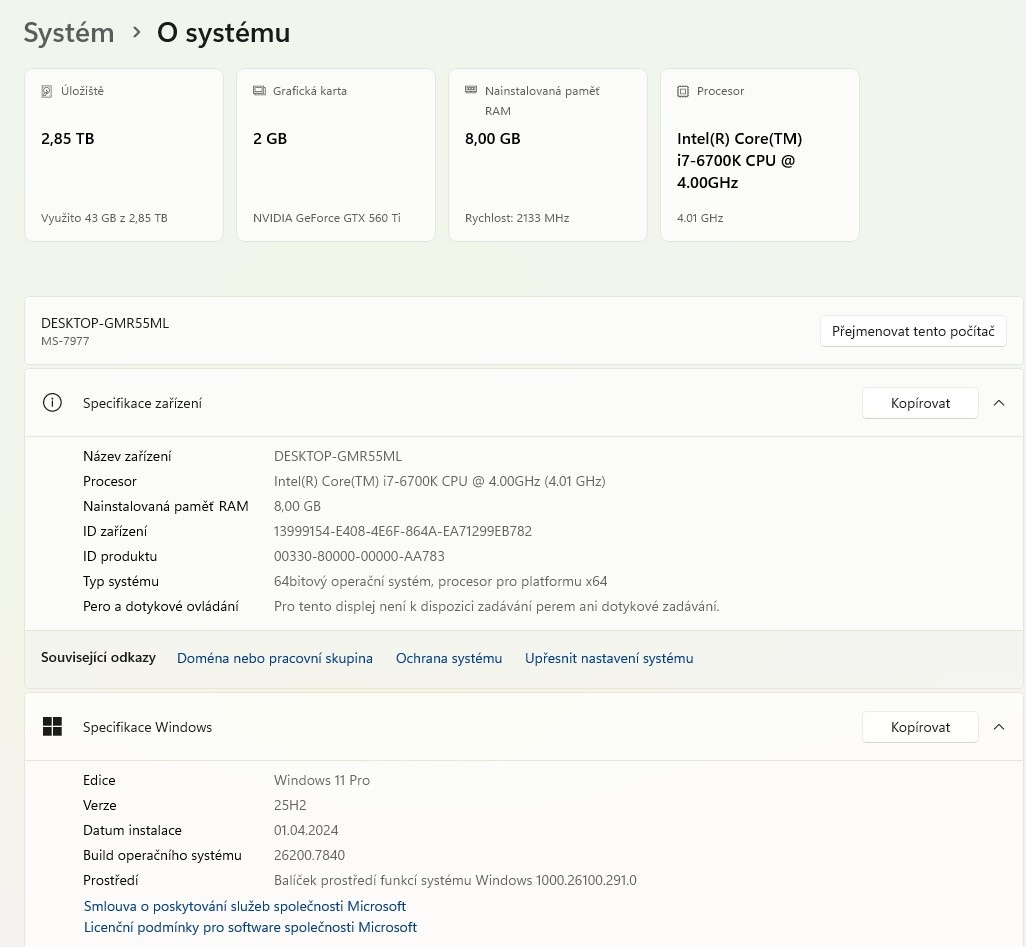Open the Ochrana systému link
The image size is (1026, 947).
449,658
